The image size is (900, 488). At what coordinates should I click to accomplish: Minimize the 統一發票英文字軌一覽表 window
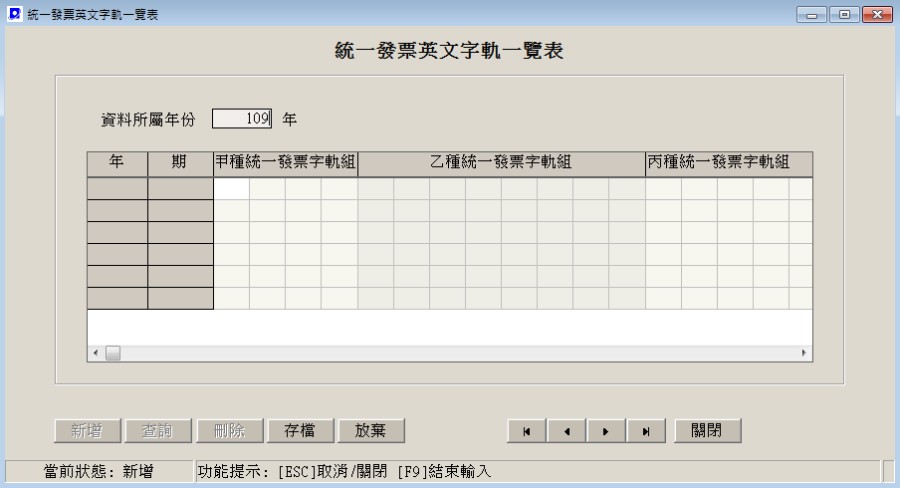coord(811,14)
